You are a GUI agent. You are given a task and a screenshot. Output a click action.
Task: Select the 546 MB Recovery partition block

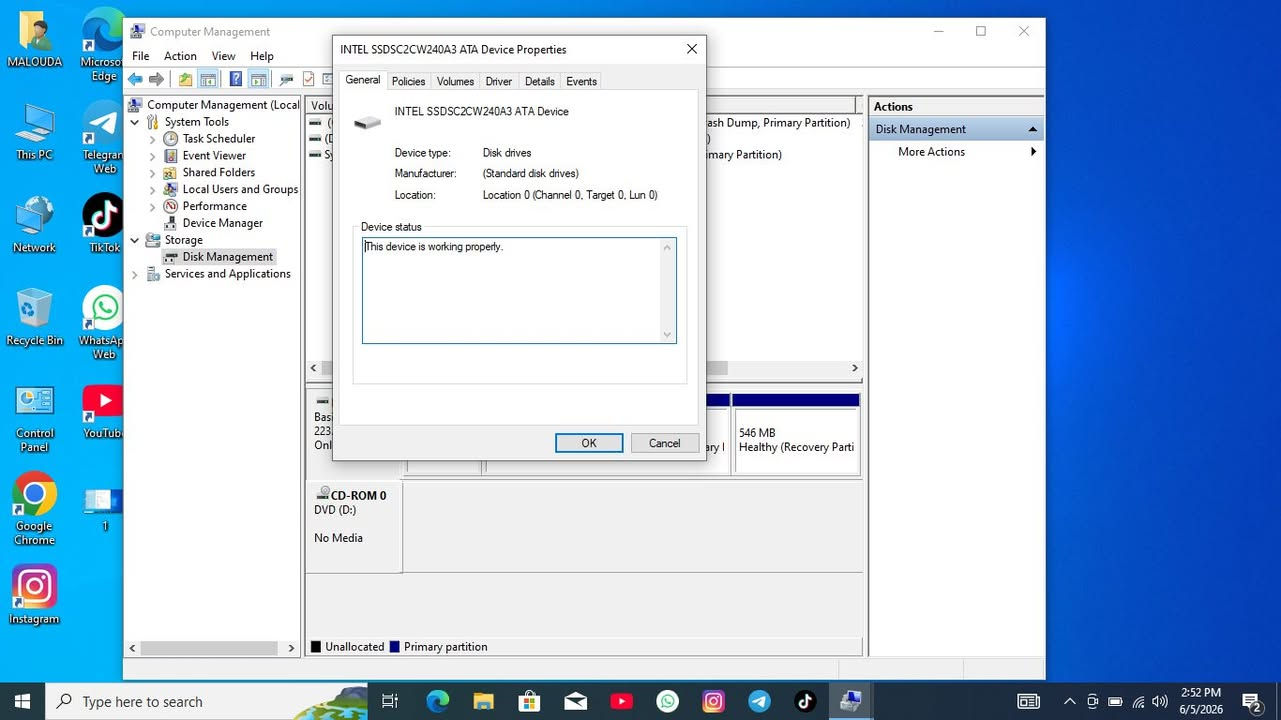(x=796, y=433)
